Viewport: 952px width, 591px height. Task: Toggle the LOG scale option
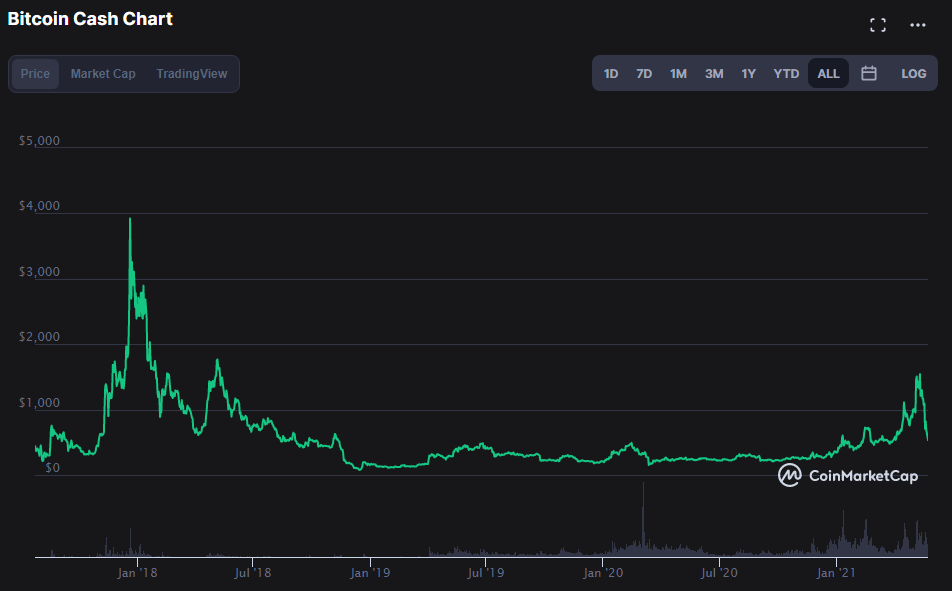click(x=914, y=73)
